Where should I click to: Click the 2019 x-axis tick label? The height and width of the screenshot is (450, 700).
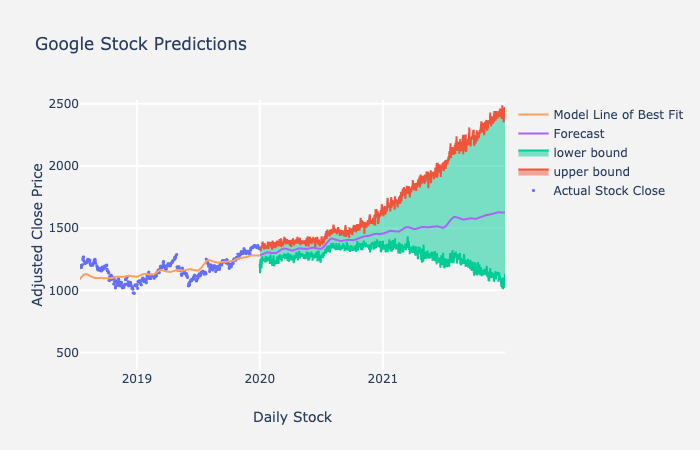coord(137,379)
